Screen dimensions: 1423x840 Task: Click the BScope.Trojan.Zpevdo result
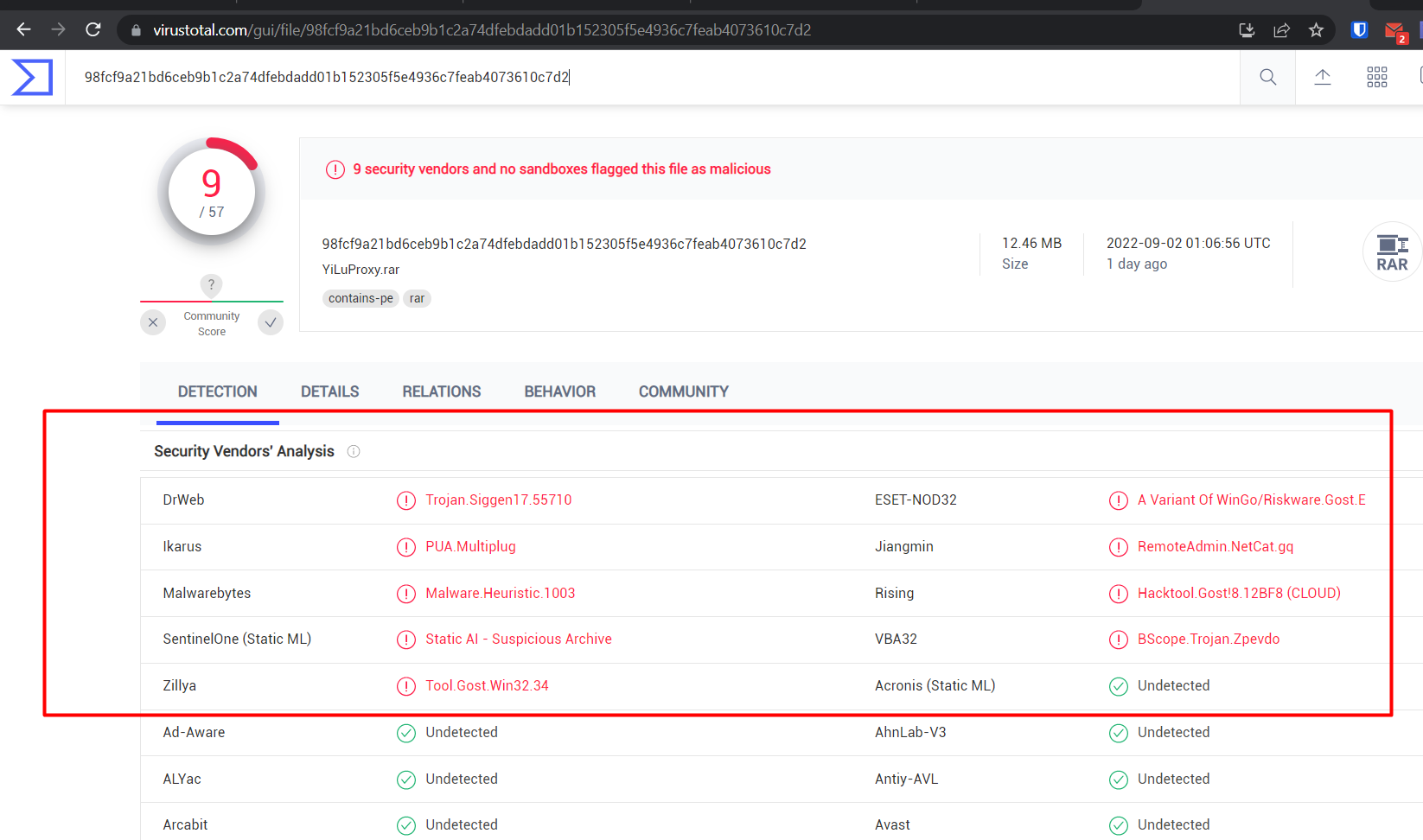(1209, 639)
